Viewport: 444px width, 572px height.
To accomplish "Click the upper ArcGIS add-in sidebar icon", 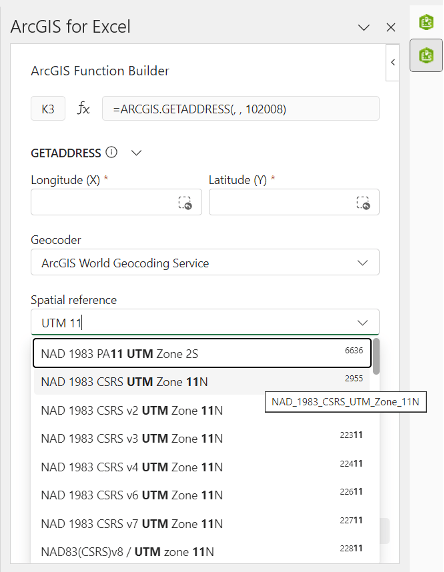I will (x=426, y=22).
